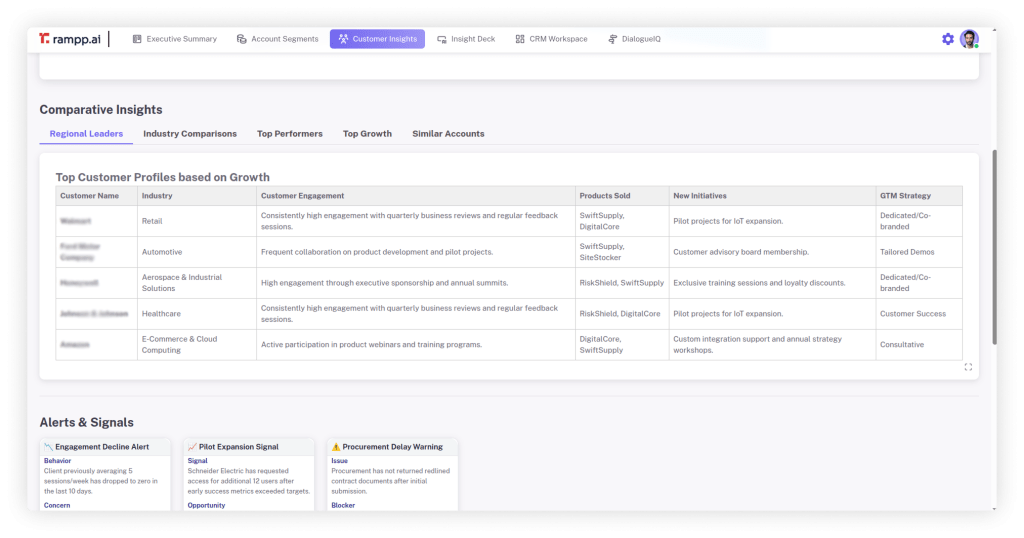This screenshot has width=1024, height=538.
Task: Show the Top Performers tab
Action: coord(290,134)
